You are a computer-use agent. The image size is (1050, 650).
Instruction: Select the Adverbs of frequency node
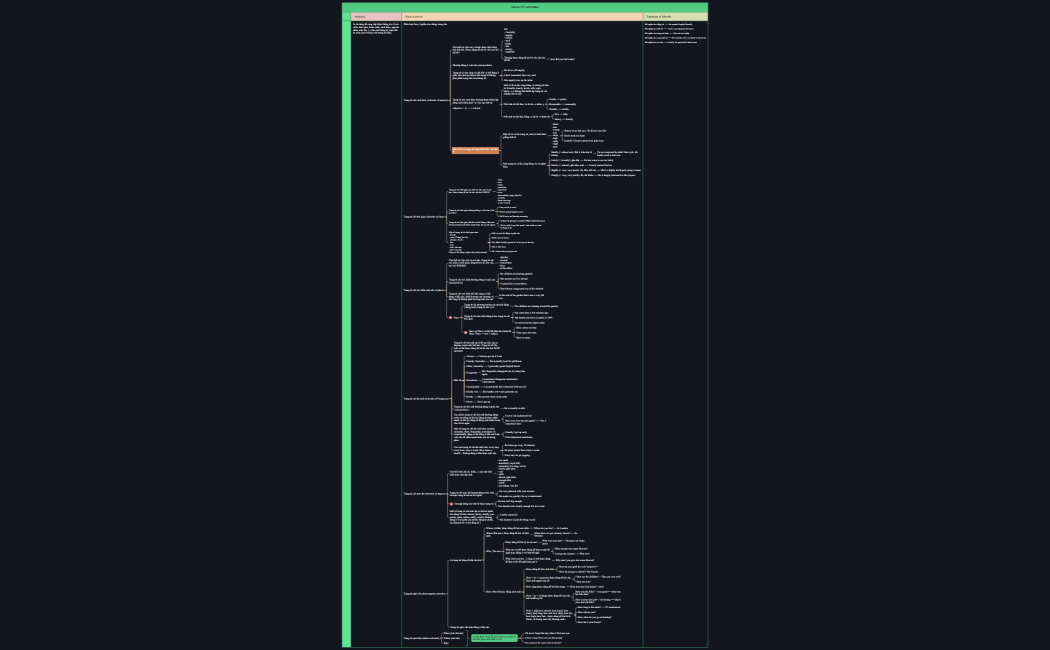click(425, 399)
